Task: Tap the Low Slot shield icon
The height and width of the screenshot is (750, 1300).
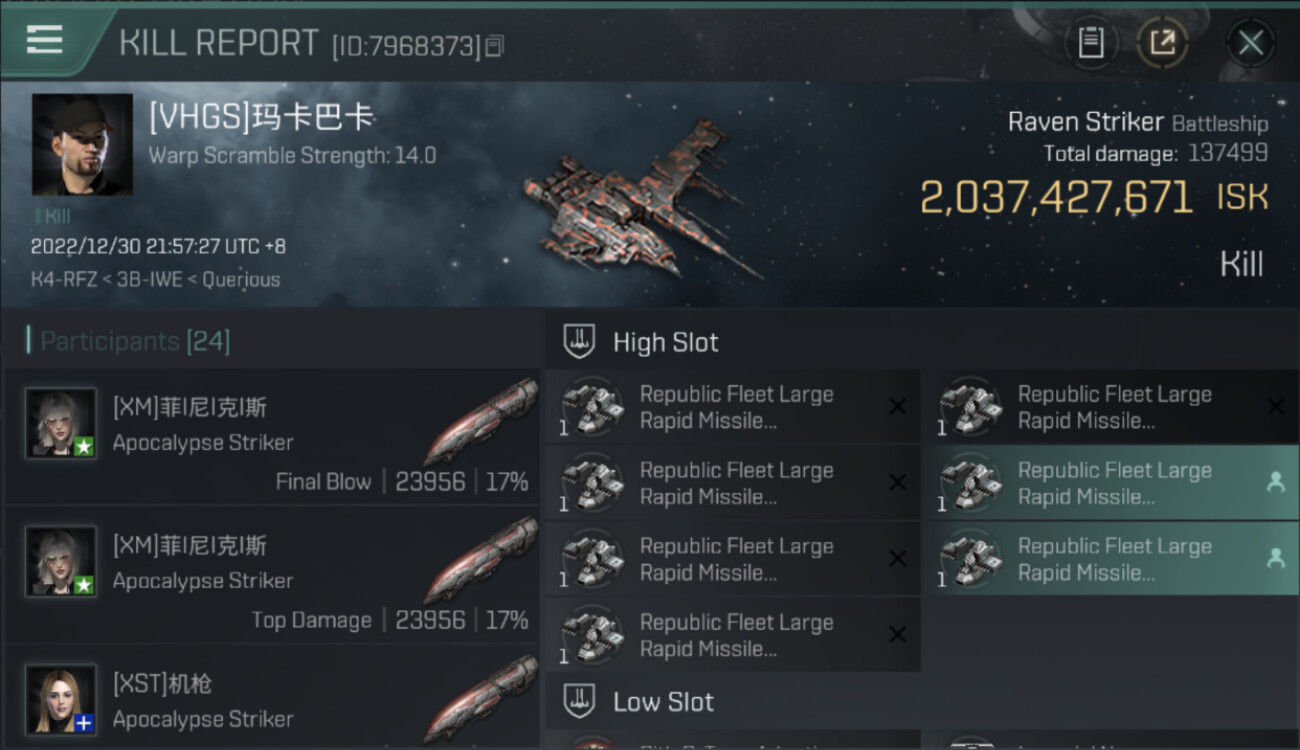Action: pyautogui.click(x=580, y=702)
